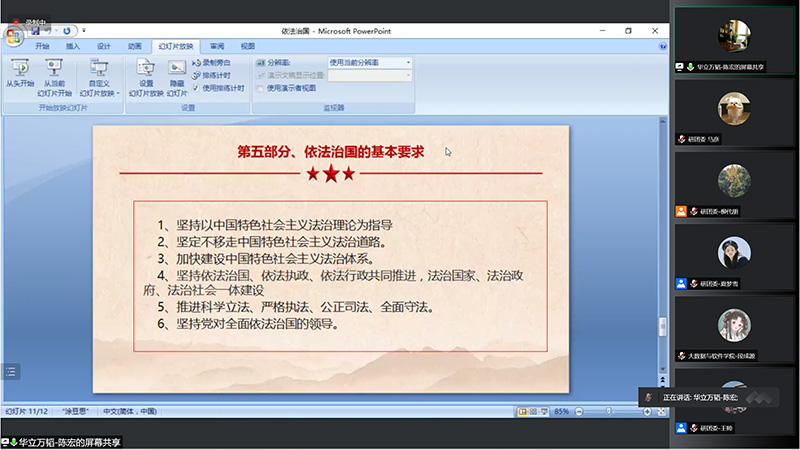800x450 pixels.
Task: Switch to the 插入 ribbon tab
Action: pos(73,46)
